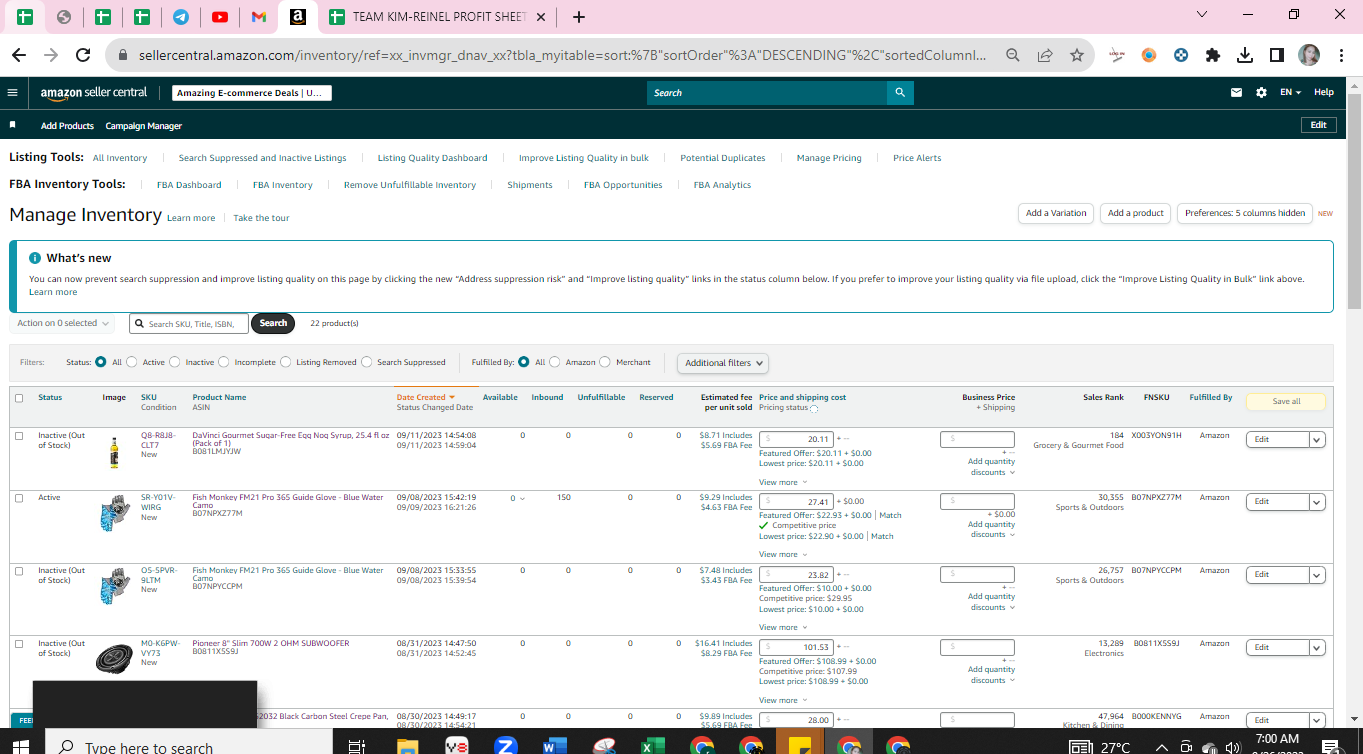The height and width of the screenshot is (754, 1363).
Task: Select the Active status filter radio
Action: (x=134, y=362)
